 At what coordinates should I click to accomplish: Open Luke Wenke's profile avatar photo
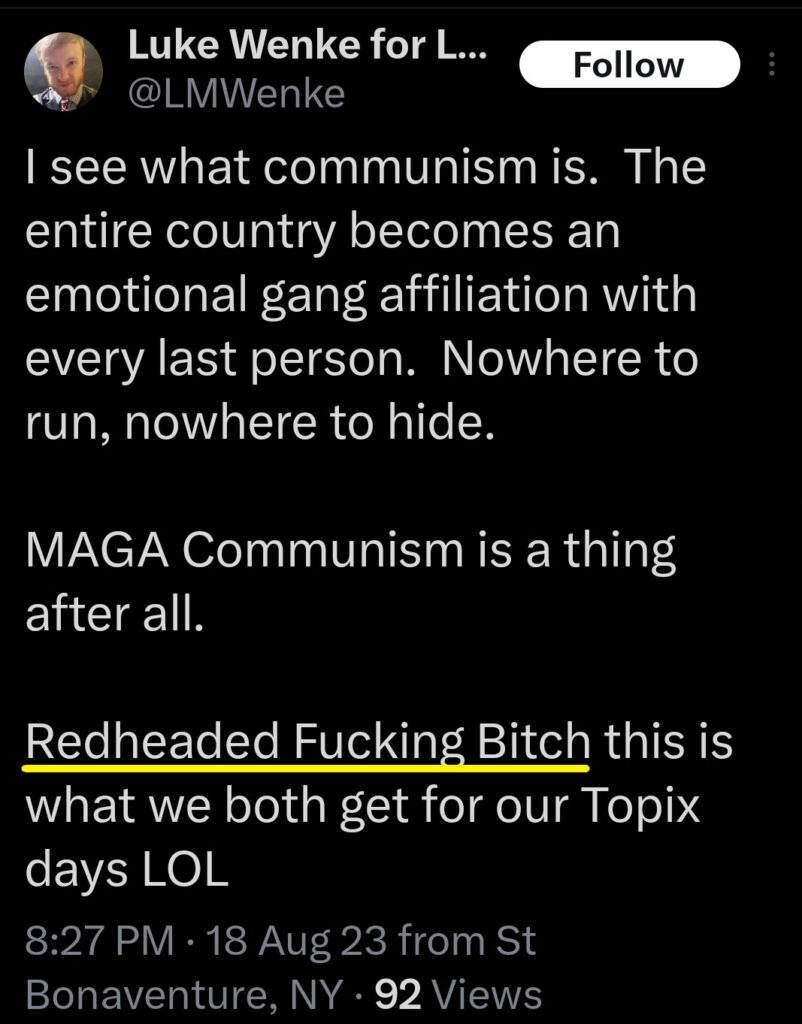click(x=63, y=72)
